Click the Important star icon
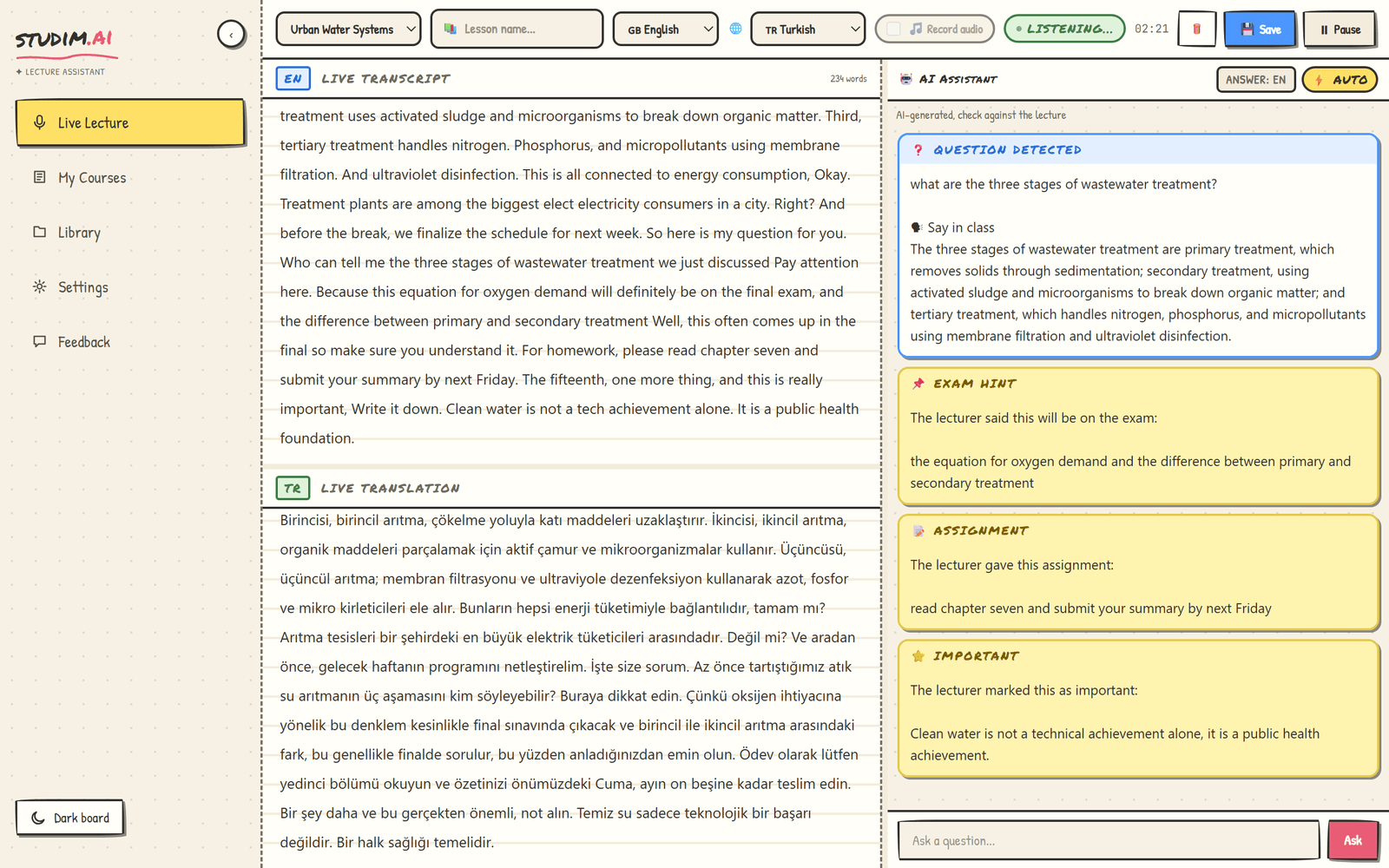The height and width of the screenshot is (868, 1389). tap(918, 655)
